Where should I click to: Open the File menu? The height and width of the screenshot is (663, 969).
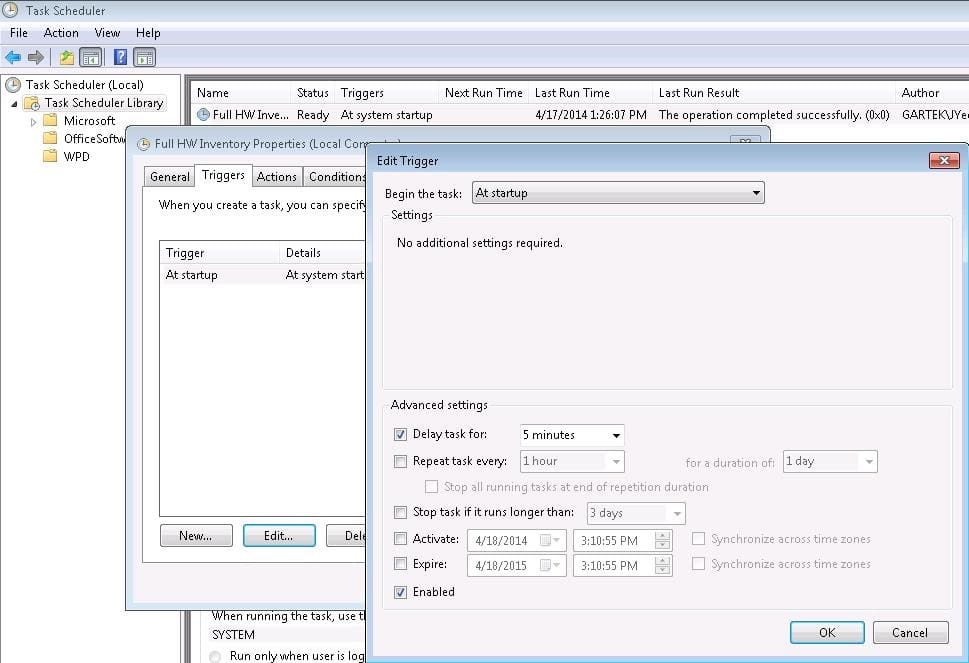click(x=19, y=33)
